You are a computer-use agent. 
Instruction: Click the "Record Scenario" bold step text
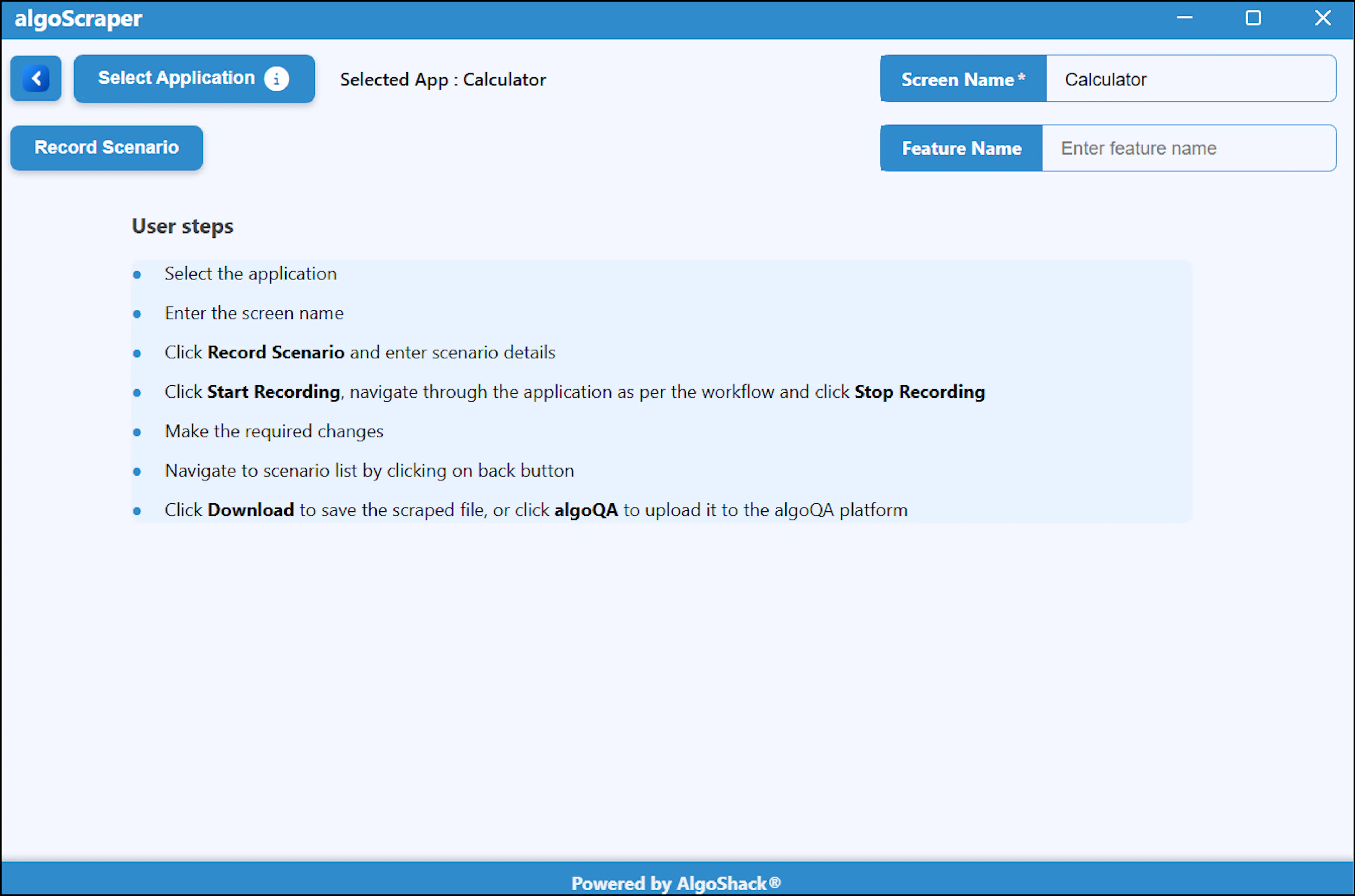276,352
